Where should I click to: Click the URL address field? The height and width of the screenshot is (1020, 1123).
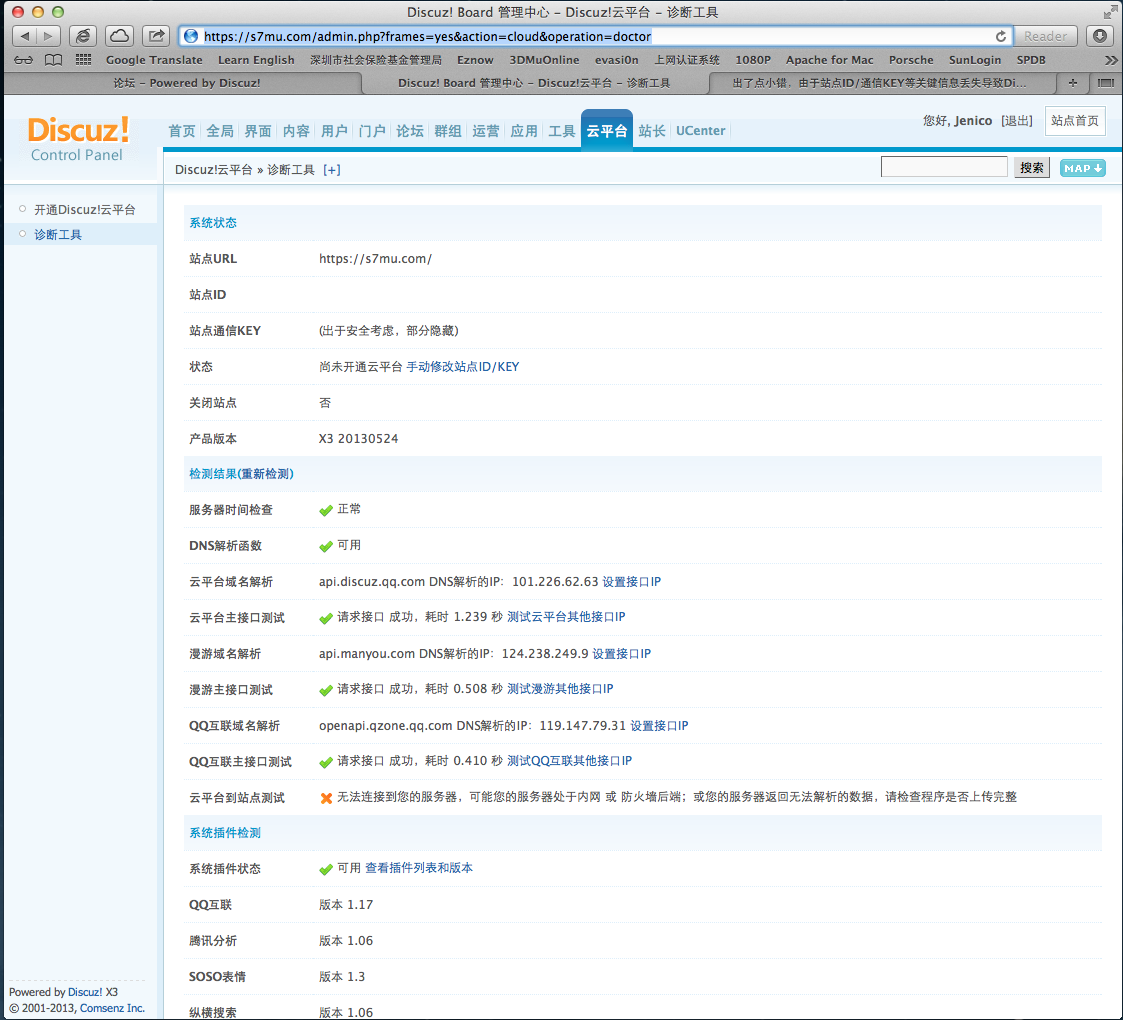point(594,37)
